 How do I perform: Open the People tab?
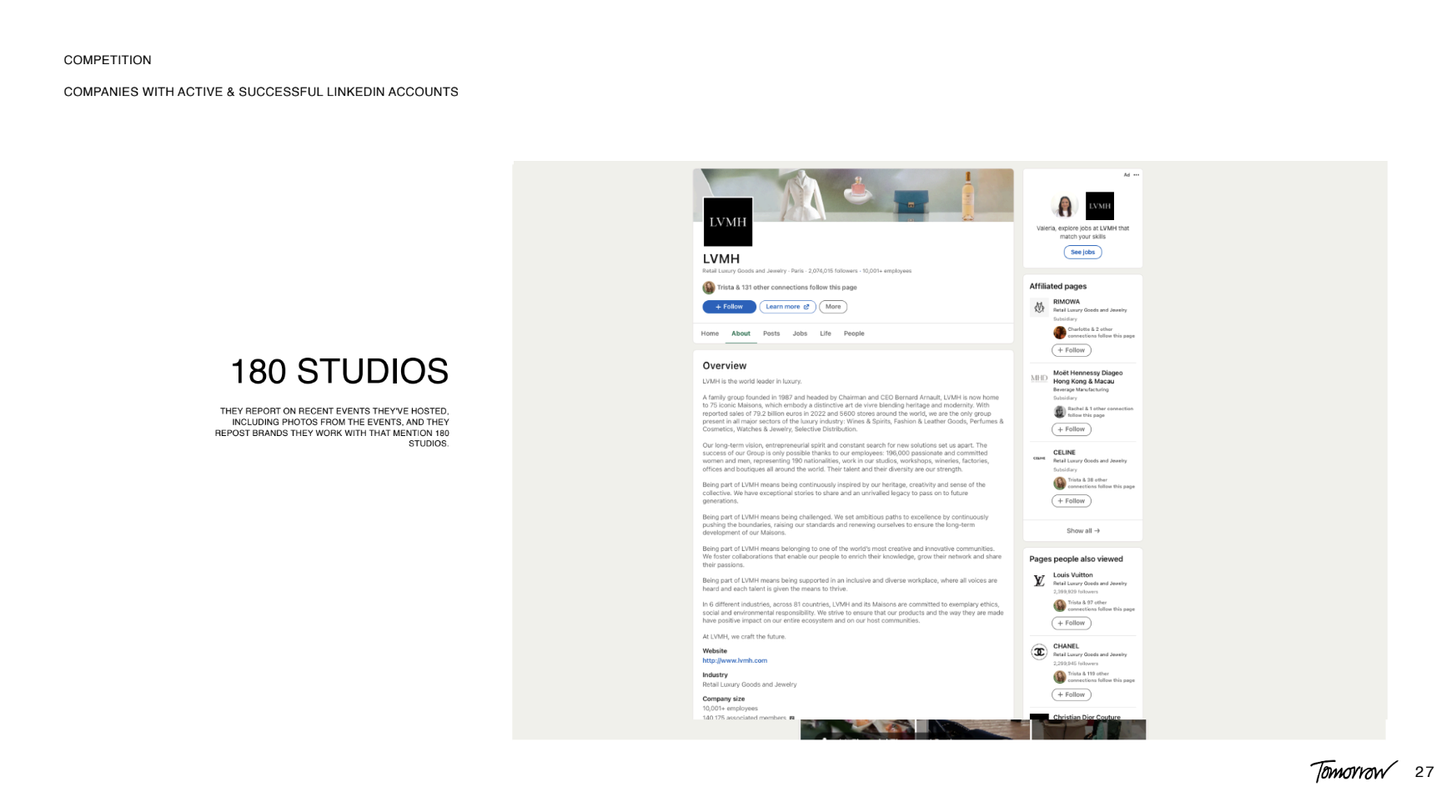(854, 333)
